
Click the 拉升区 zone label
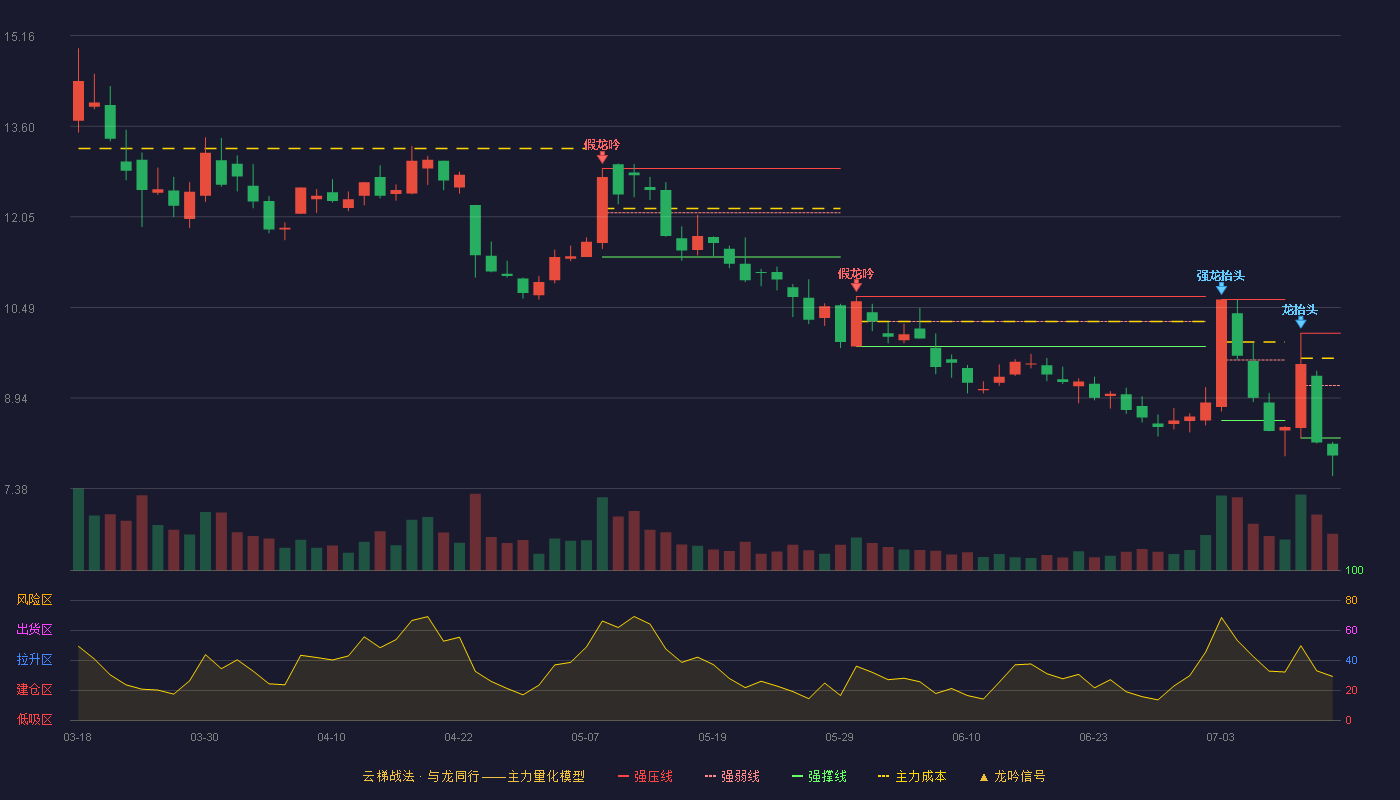point(34,660)
